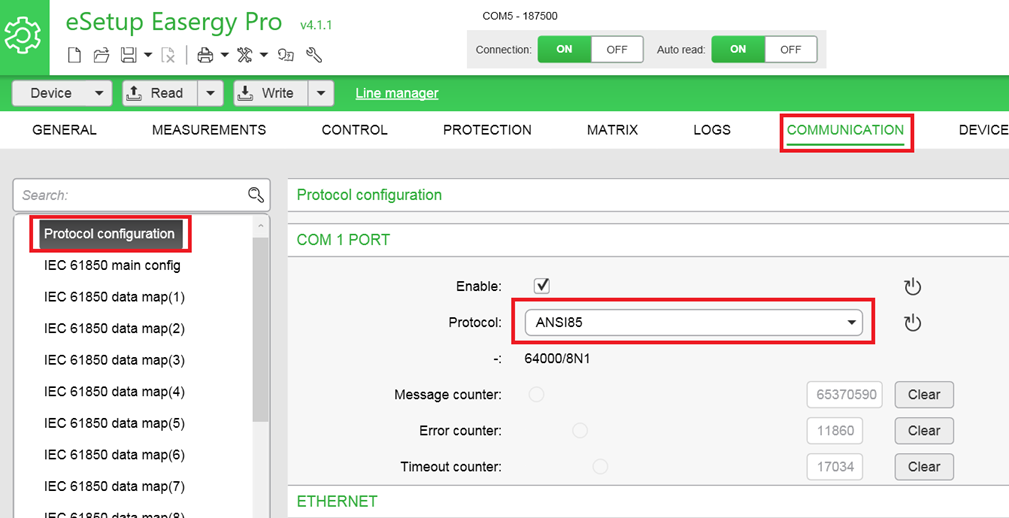1009x518 pixels.
Task: Switch to the MEASUREMENTS tab
Action: pos(209,130)
